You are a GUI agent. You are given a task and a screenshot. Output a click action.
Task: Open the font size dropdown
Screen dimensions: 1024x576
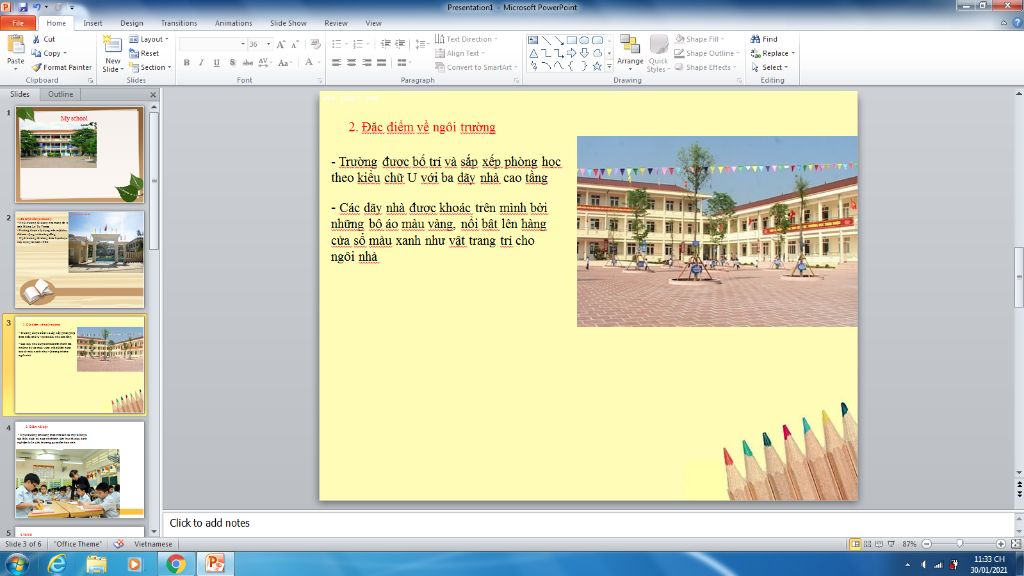[x=268, y=44]
